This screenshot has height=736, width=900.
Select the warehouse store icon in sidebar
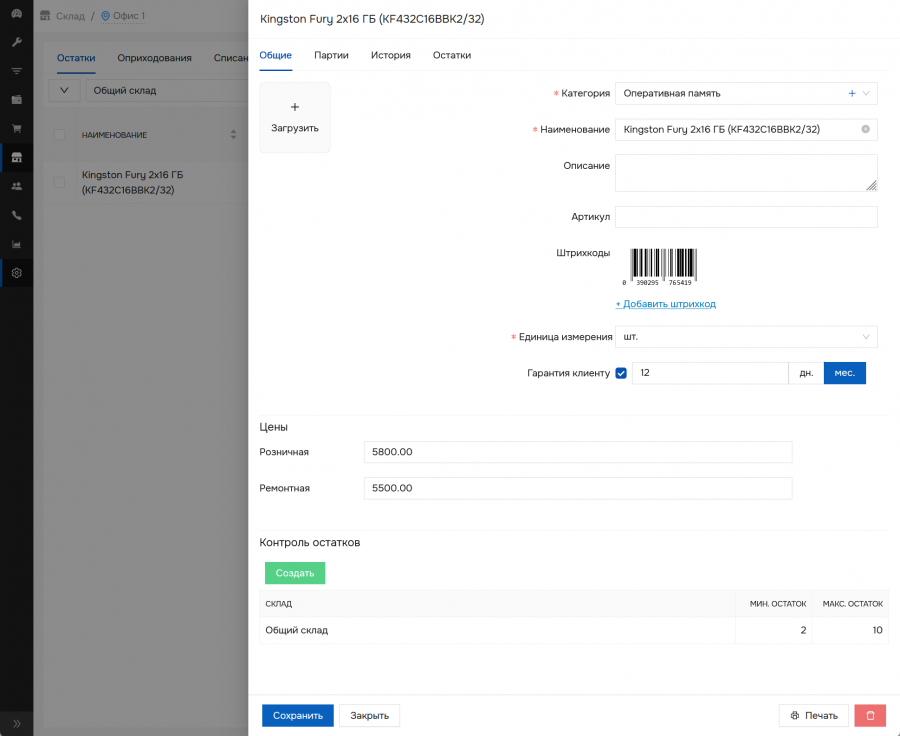point(17,157)
